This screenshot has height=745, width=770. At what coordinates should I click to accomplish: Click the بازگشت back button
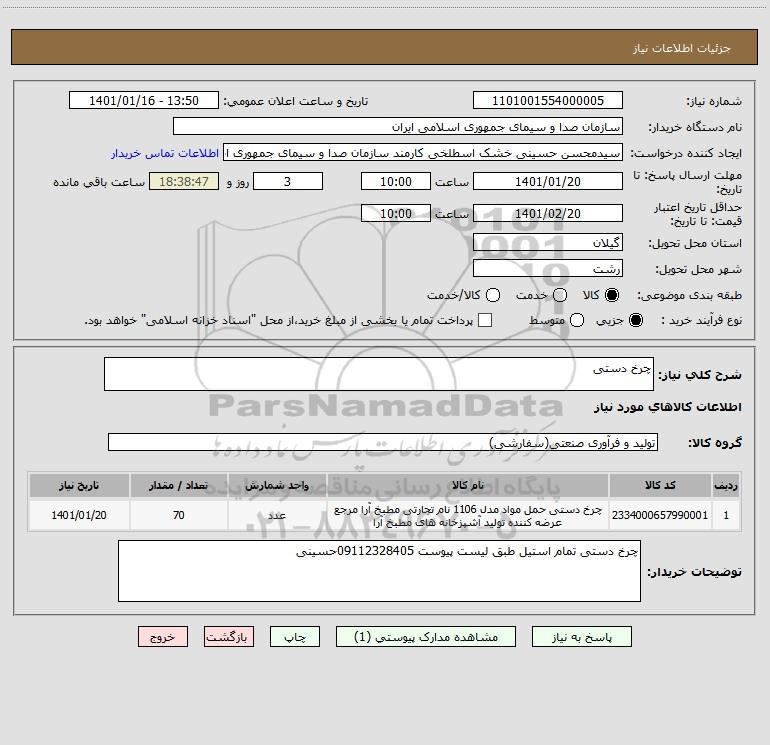pyautogui.click(x=229, y=637)
